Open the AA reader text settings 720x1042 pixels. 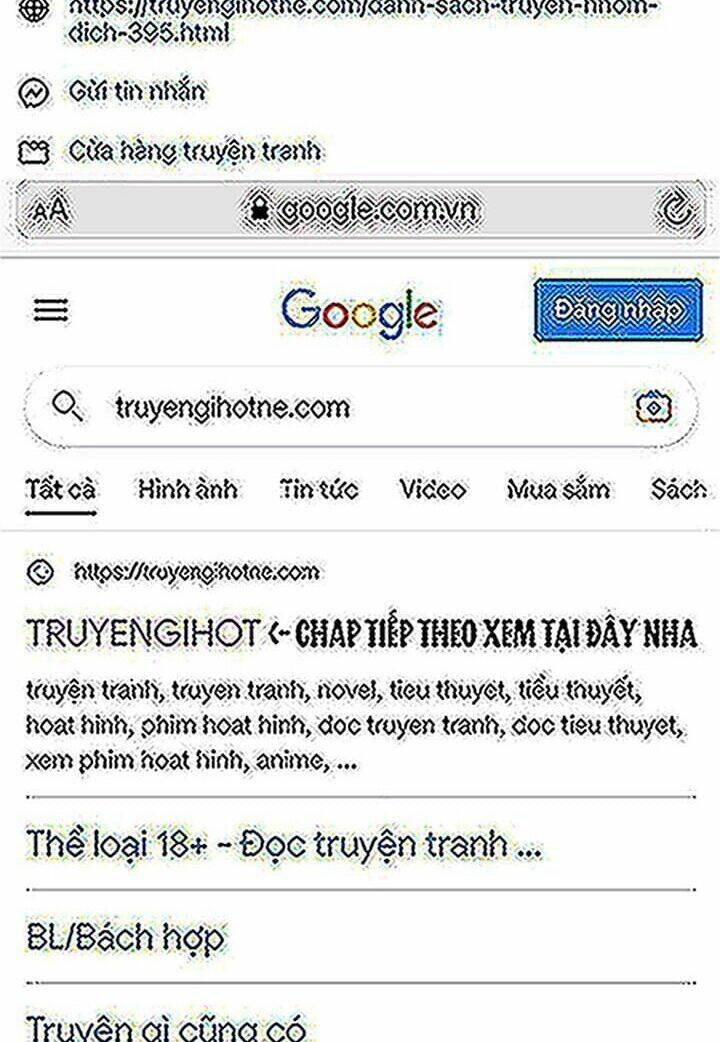click(x=51, y=211)
